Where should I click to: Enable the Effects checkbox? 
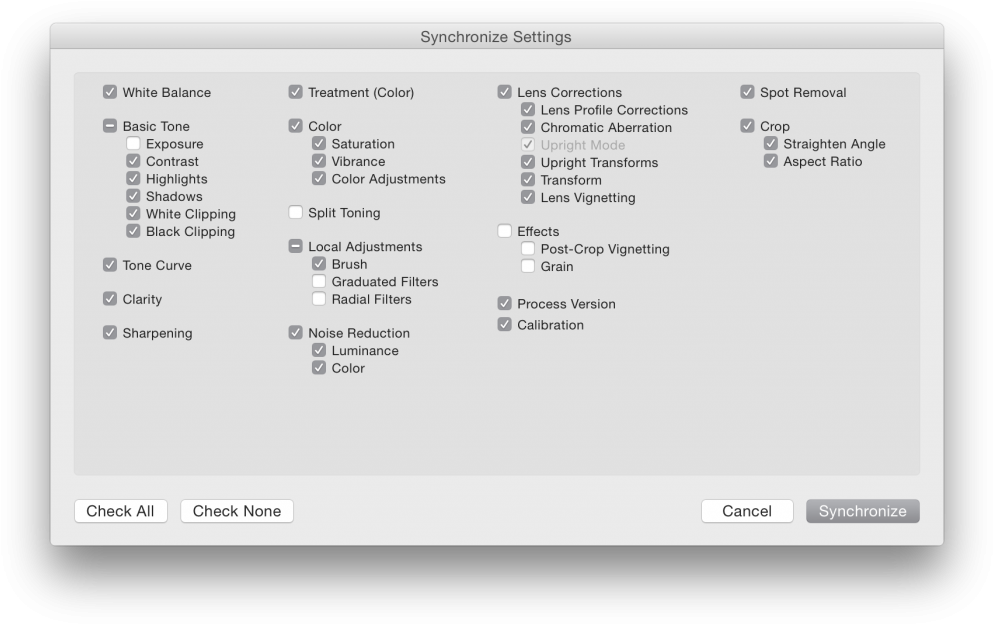[x=505, y=231]
